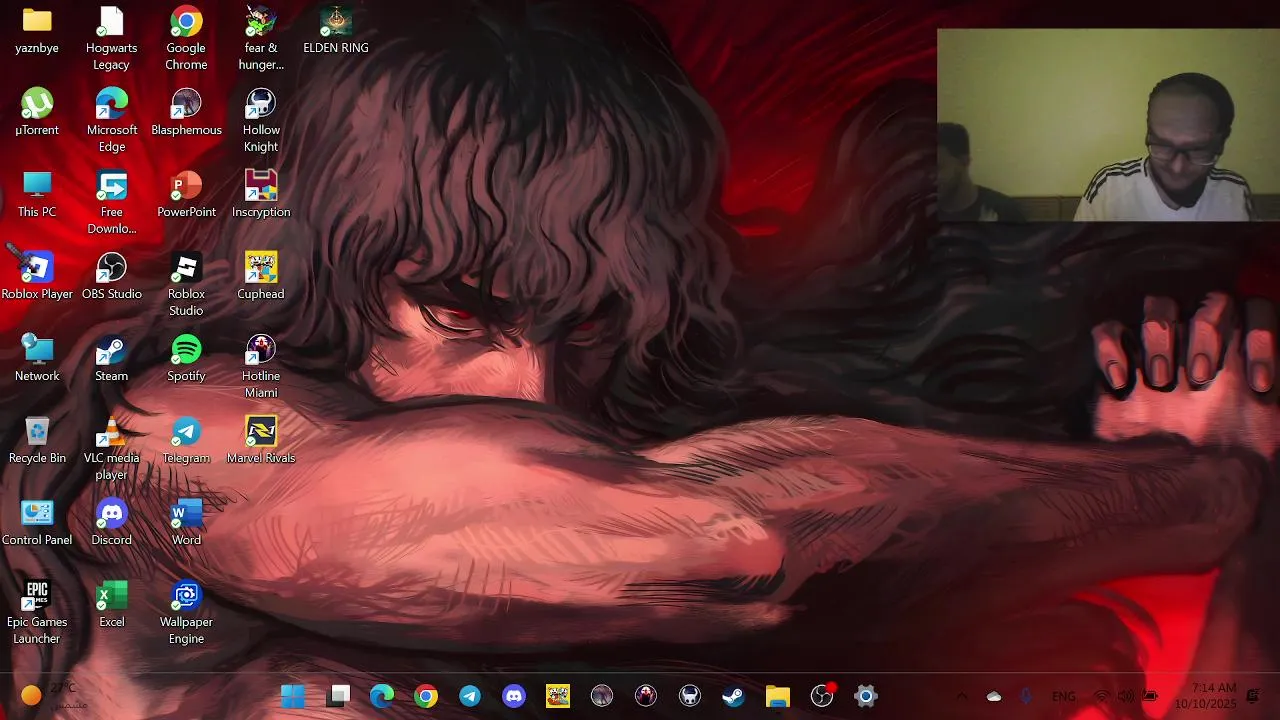Viewport: 1280px width, 720px height.
Task: Launch Hogwarts Legacy desktop shortcut
Action: 111,39
